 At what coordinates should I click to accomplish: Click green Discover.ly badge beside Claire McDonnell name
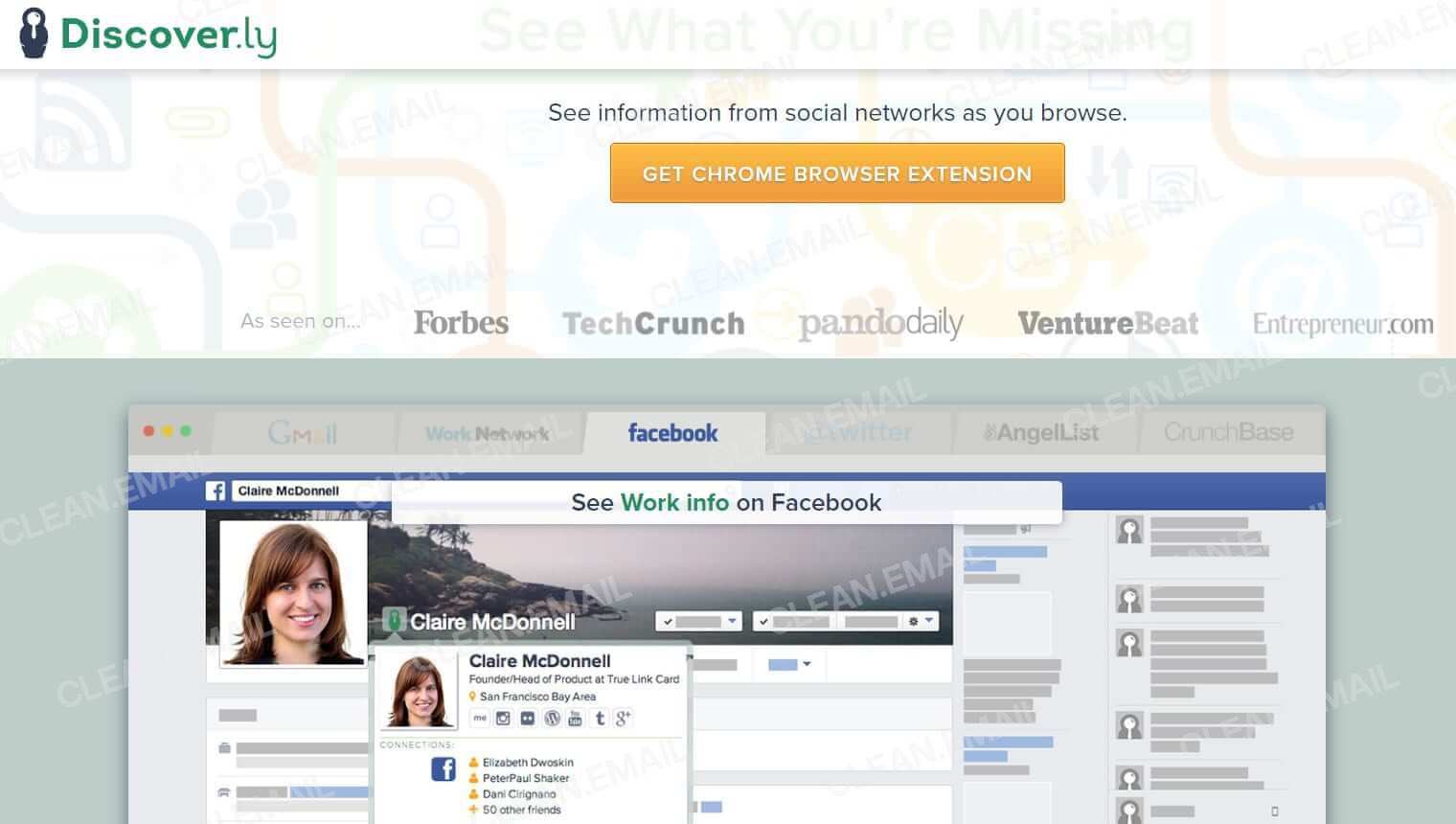[x=393, y=621]
